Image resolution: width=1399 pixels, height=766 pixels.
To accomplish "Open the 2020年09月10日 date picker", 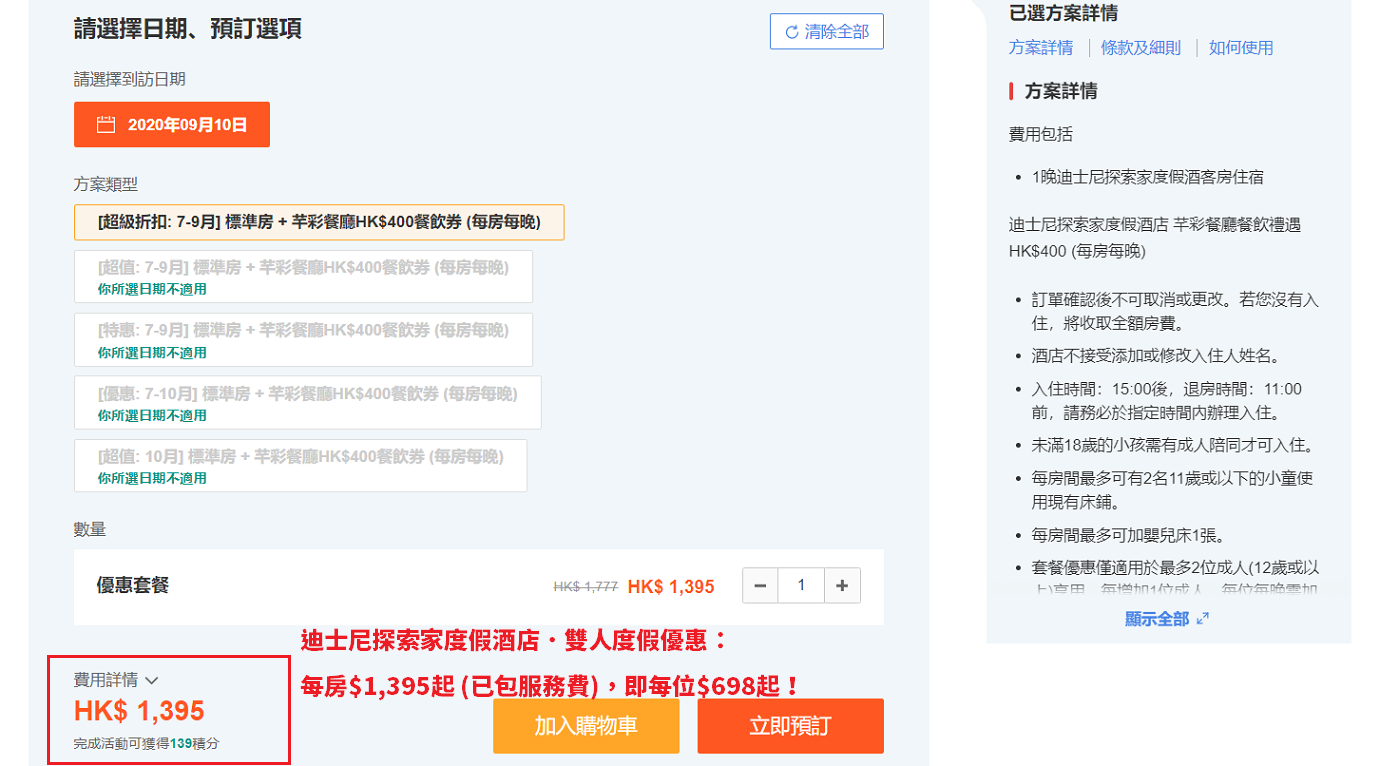I will [172, 125].
